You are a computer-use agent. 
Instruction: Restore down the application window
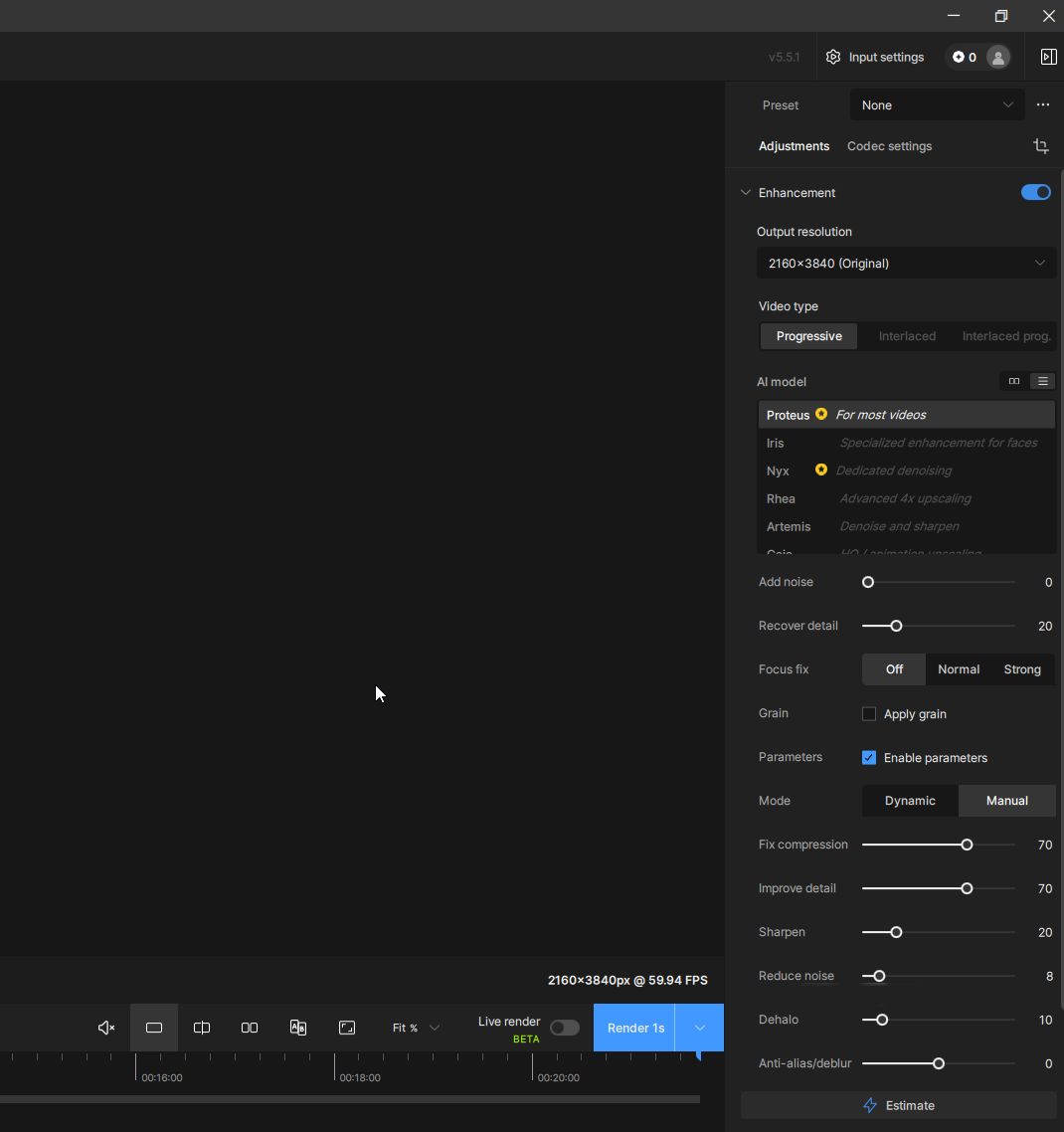[x=1001, y=16]
